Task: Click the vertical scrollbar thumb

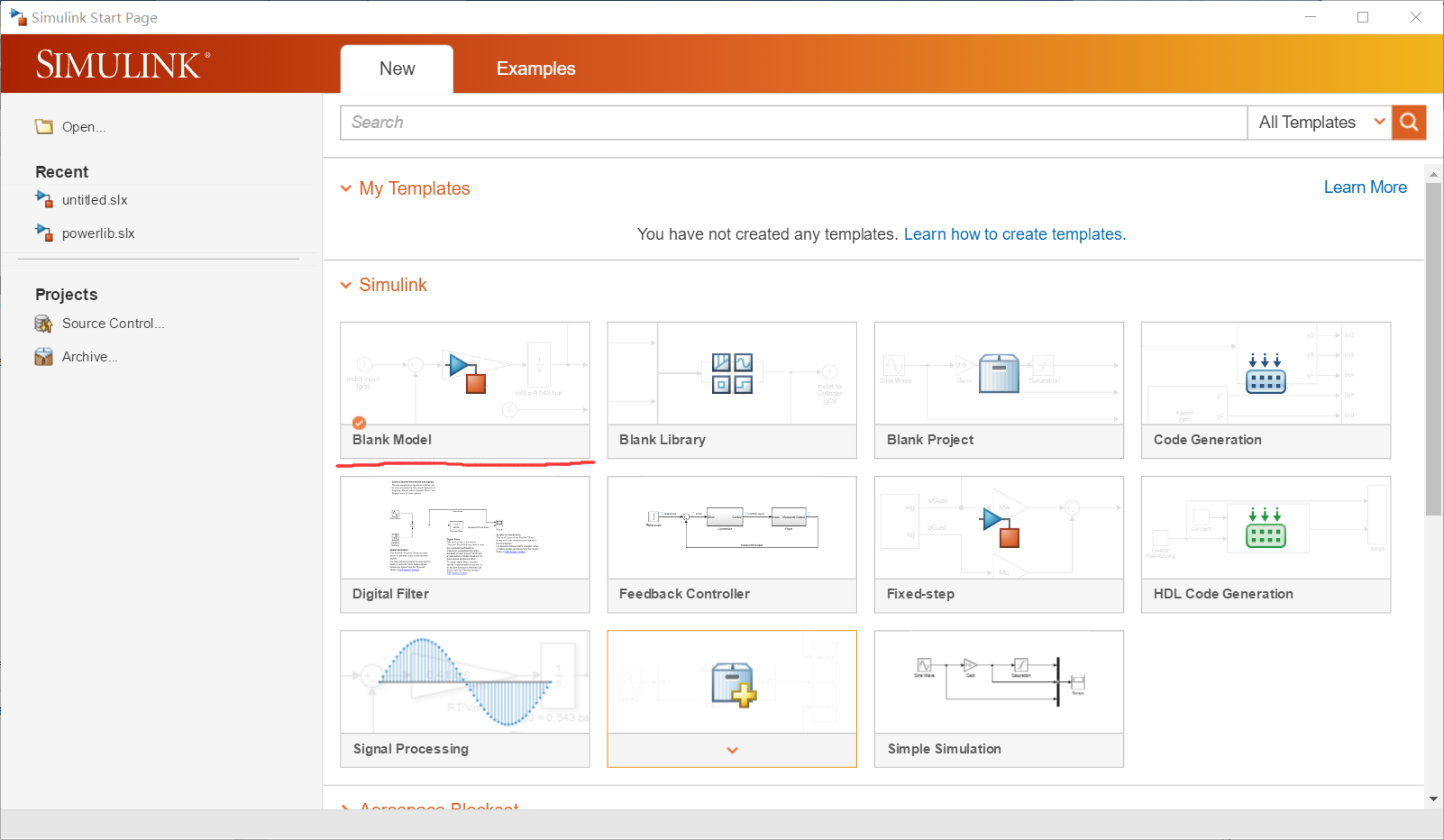Action: 1433,349
